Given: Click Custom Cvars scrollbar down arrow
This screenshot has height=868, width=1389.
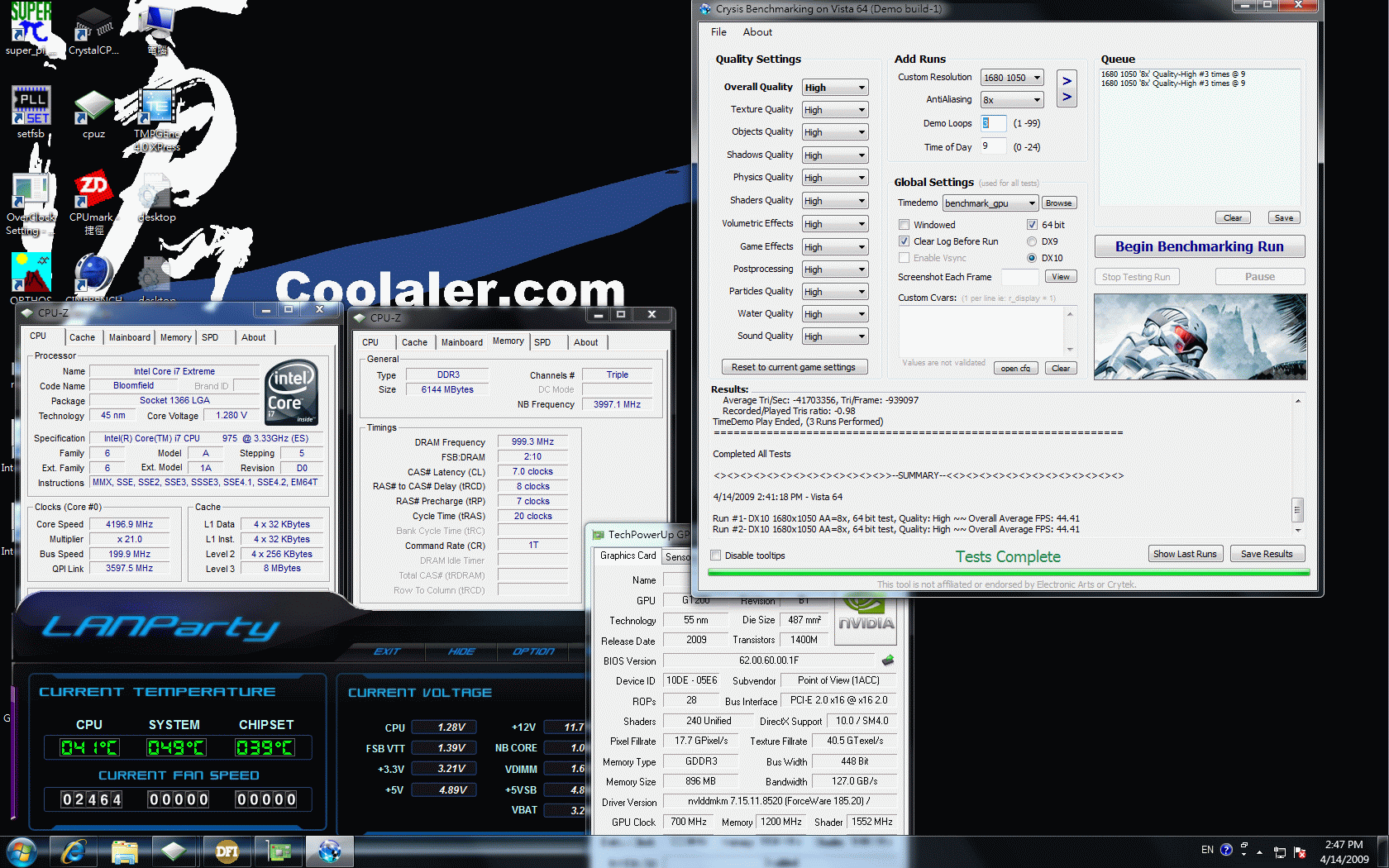Looking at the screenshot, I should click(1070, 350).
